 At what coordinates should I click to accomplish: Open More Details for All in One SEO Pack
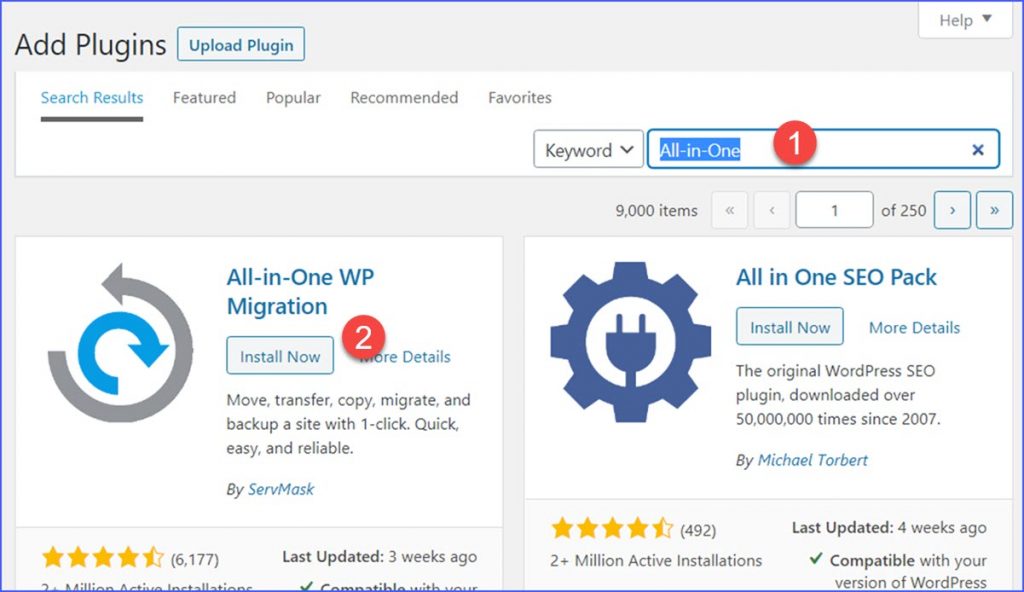tap(914, 327)
